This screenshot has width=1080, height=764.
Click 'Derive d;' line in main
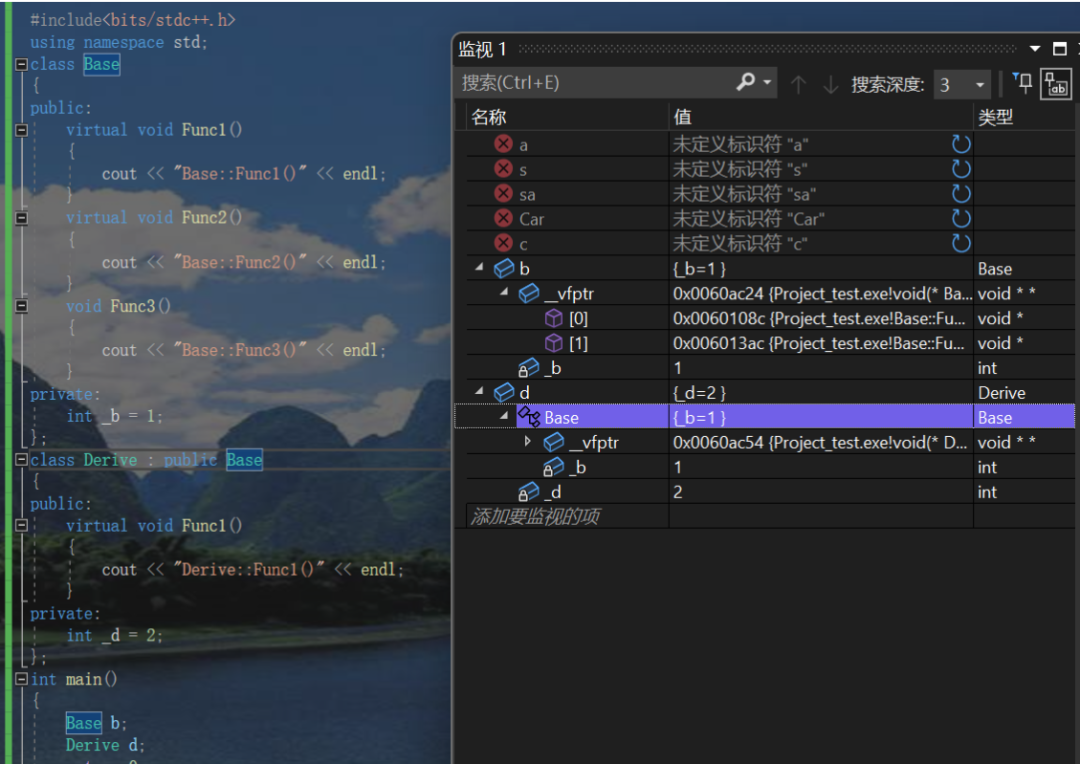click(x=105, y=745)
